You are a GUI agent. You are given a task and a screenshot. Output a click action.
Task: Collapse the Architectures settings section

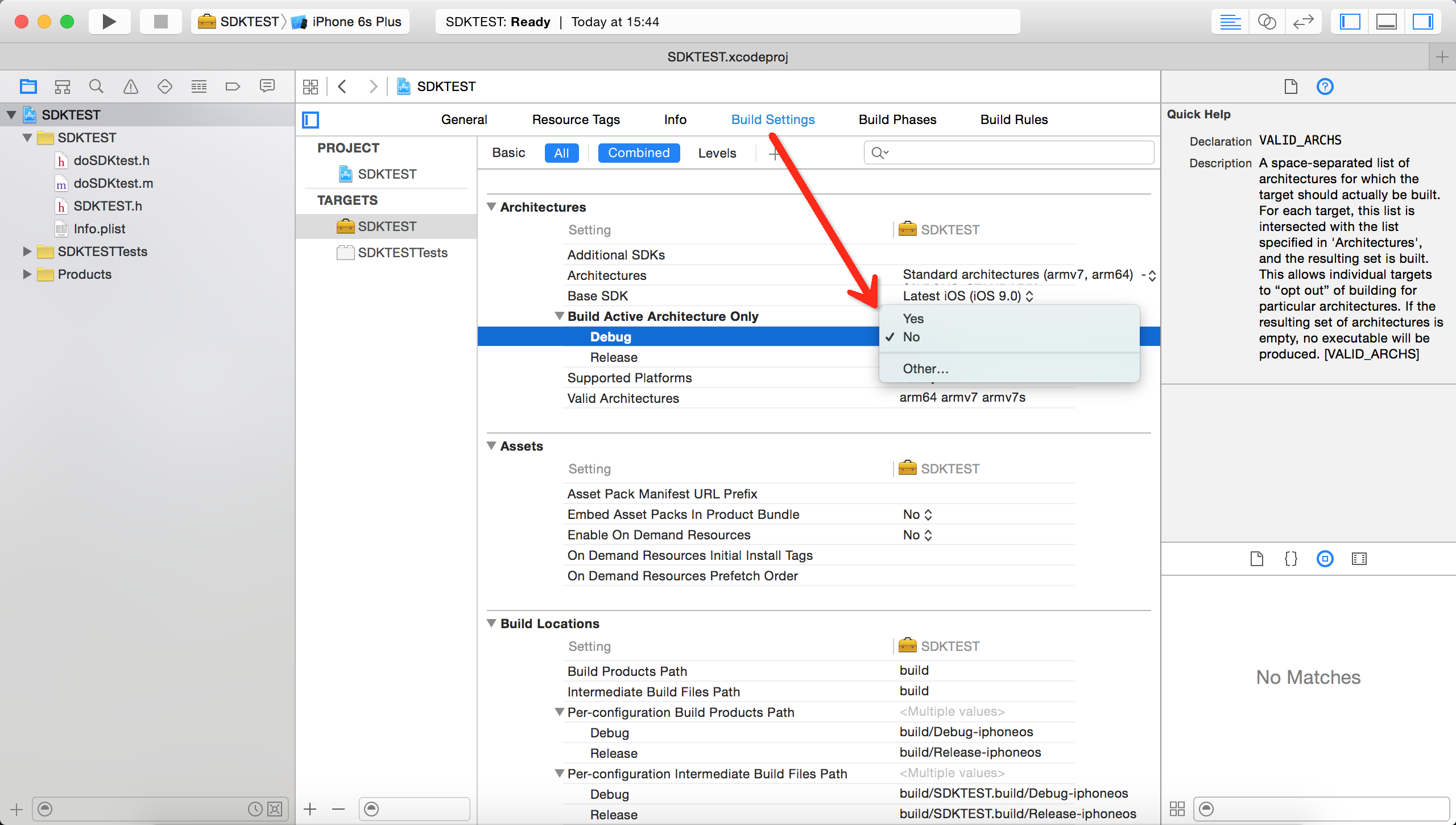[491, 207]
